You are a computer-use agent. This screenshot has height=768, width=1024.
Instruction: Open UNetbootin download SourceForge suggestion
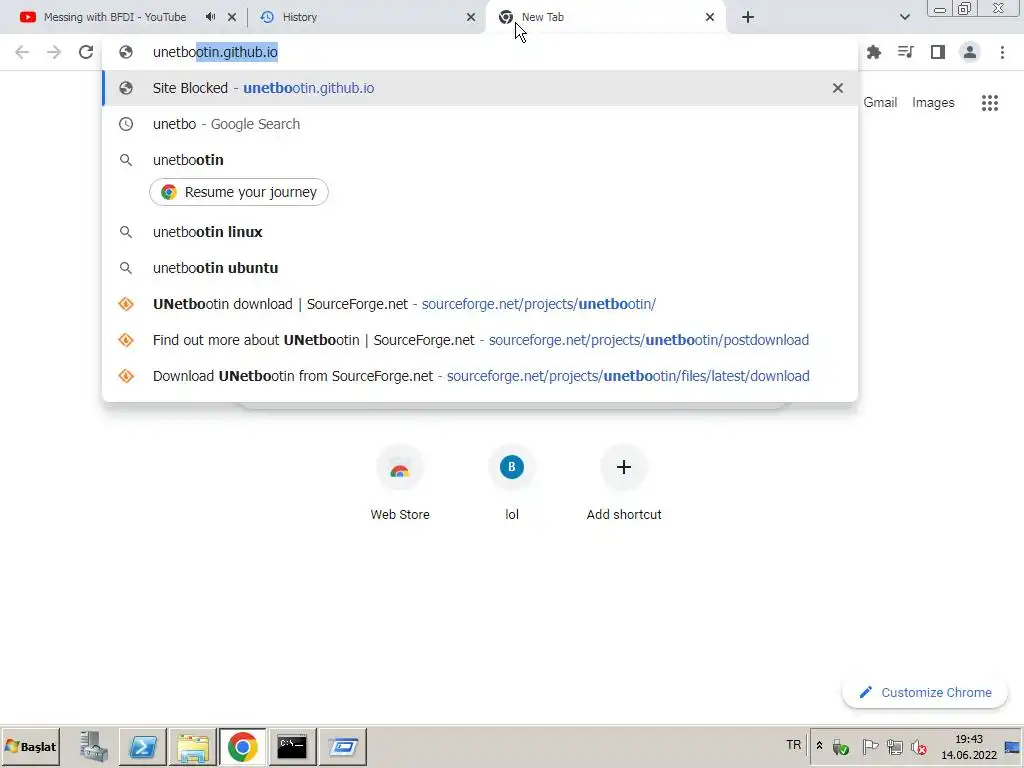(x=479, y=304)
